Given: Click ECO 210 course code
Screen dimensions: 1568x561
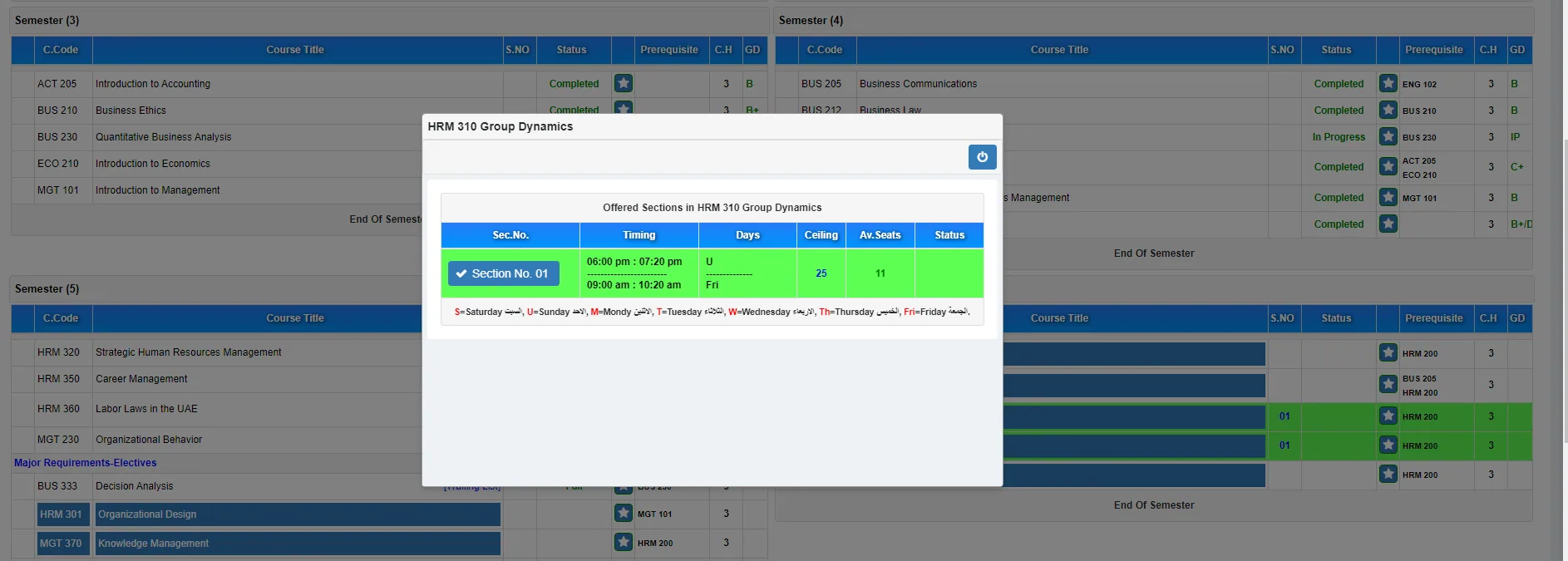Looking at the screenshot, I should tap(58, 164).
